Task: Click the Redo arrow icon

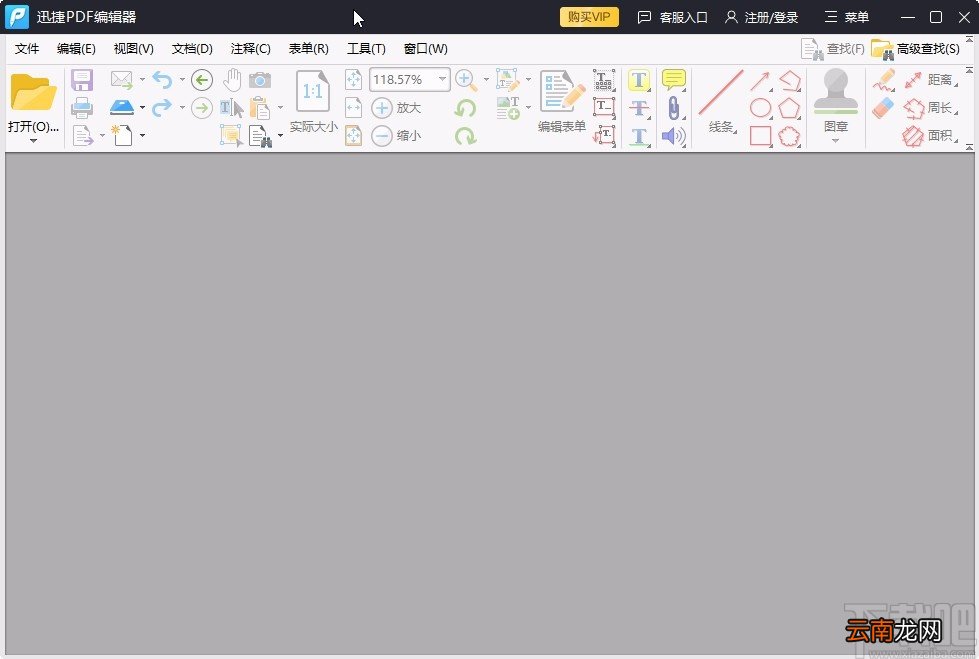Action: click(x=162, y=107)
